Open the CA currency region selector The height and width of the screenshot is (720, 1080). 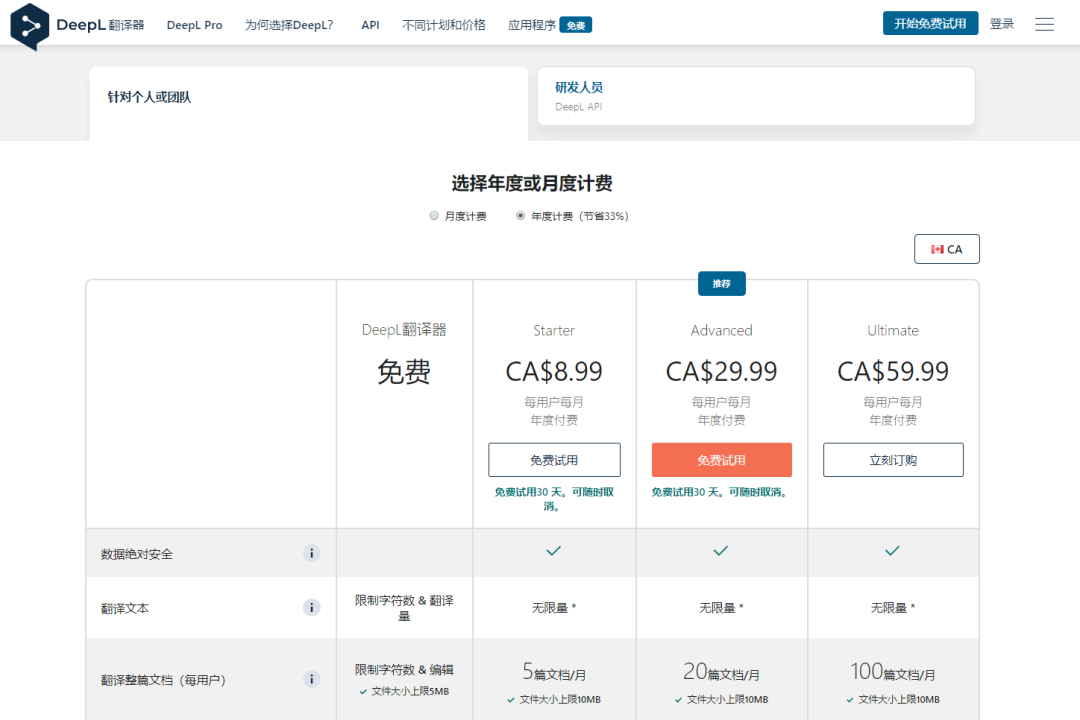coord(946,249)
